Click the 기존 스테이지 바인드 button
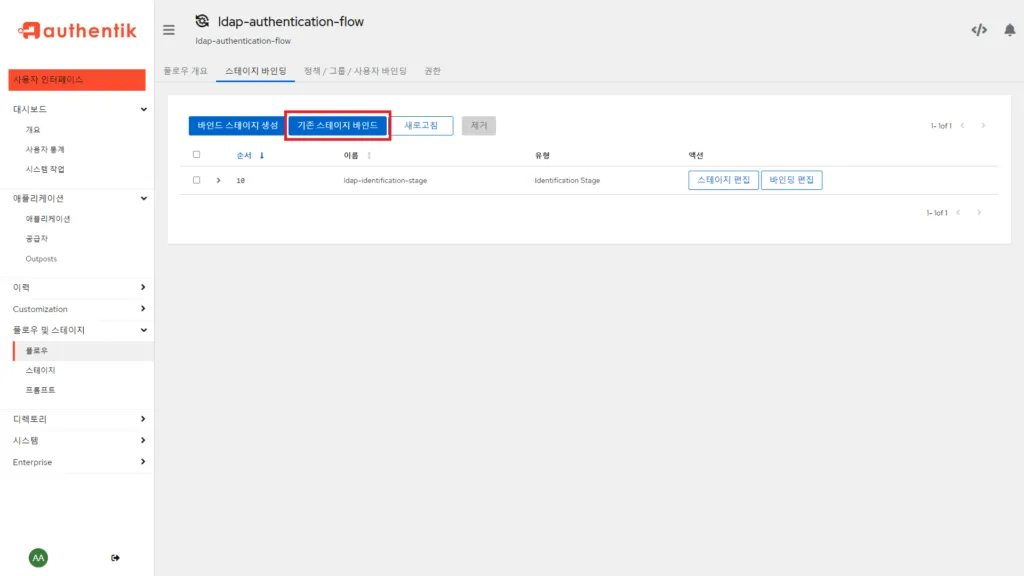Screen dimensions: 1024x576 (x=337, y=125)
